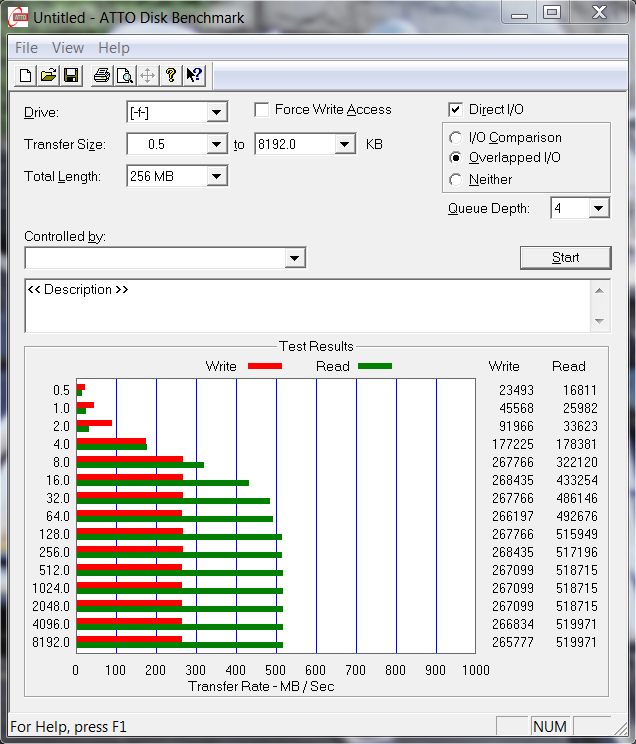The image size is (636, 744).
Task: Click the ATTO app icon in title bar
Action: pos(18,17)
